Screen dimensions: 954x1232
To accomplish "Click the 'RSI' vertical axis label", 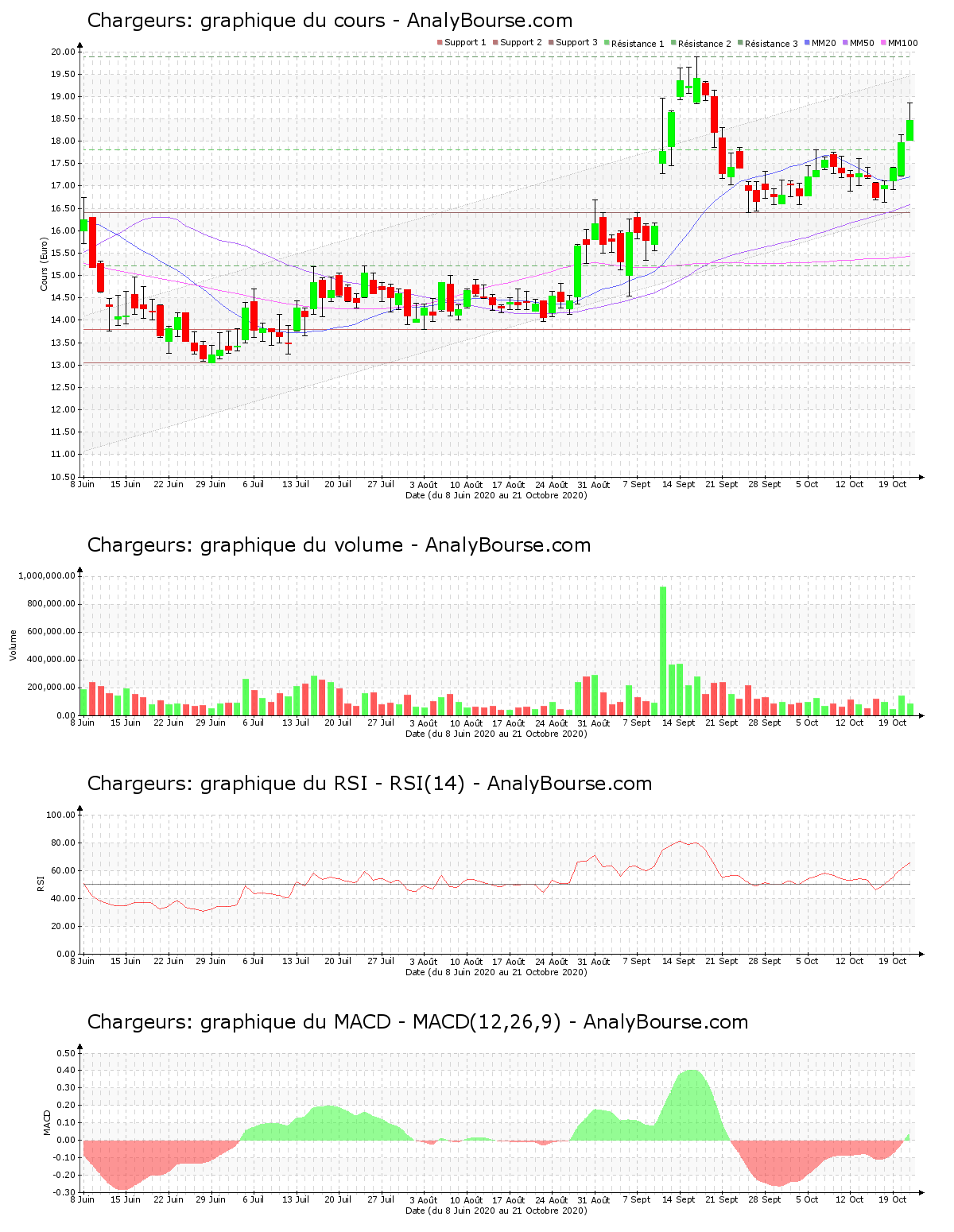I will 40,883.
